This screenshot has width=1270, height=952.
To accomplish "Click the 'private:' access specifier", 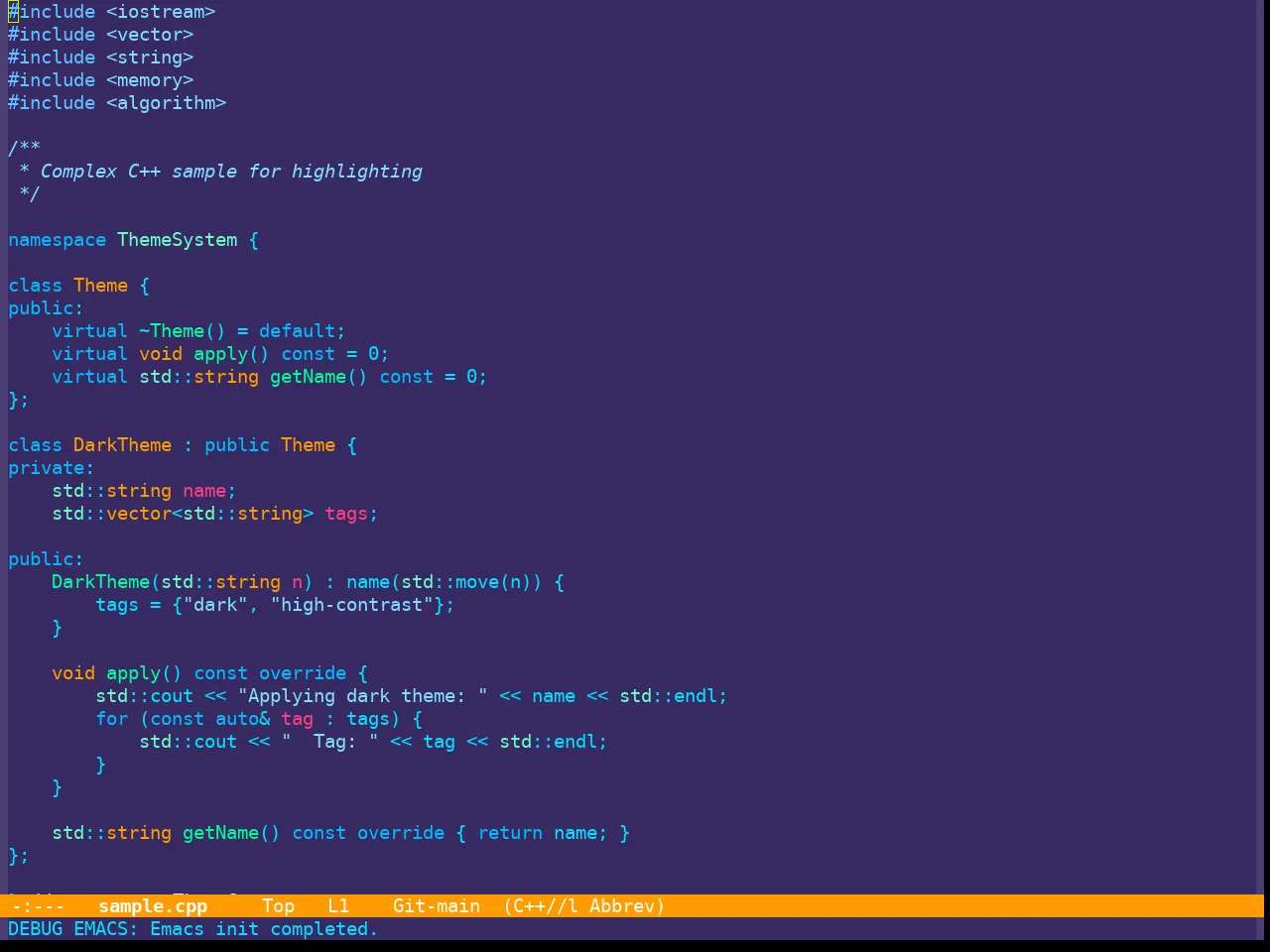I will [x=52, y=468].
